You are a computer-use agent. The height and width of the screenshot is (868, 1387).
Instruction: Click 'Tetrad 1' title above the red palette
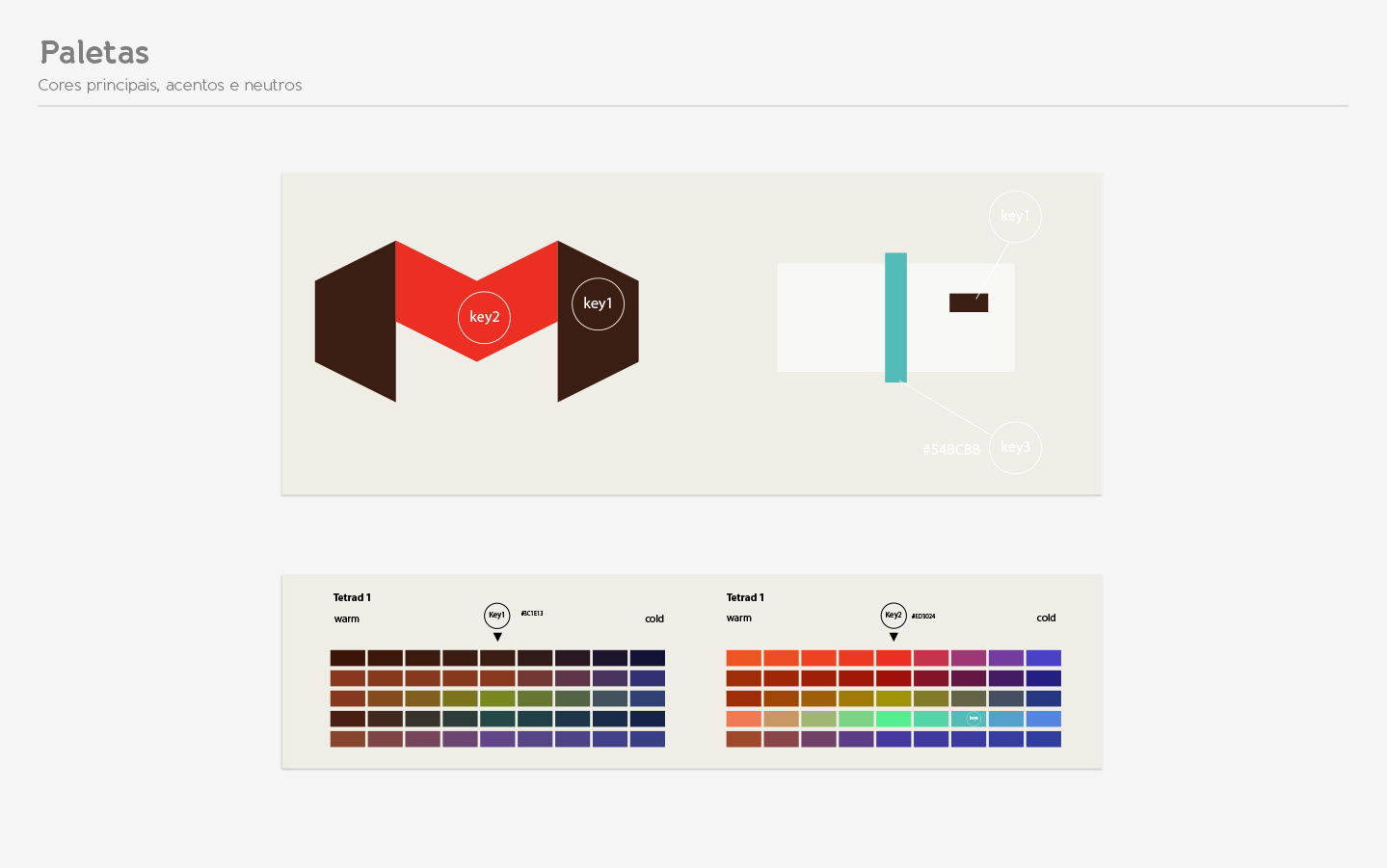point(745,597)
